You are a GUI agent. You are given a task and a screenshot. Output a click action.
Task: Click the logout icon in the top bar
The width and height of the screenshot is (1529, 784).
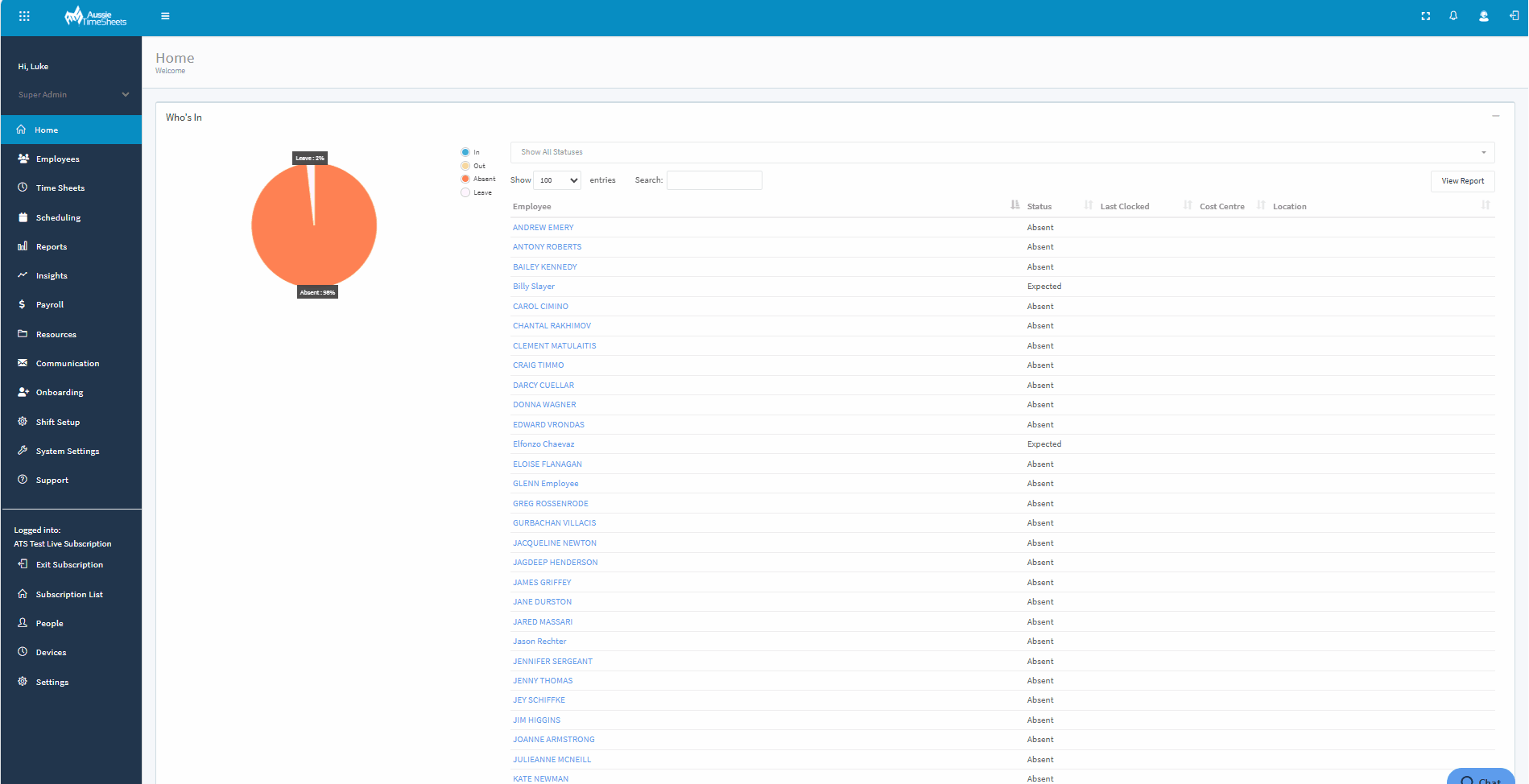(x=1513, y=15)
